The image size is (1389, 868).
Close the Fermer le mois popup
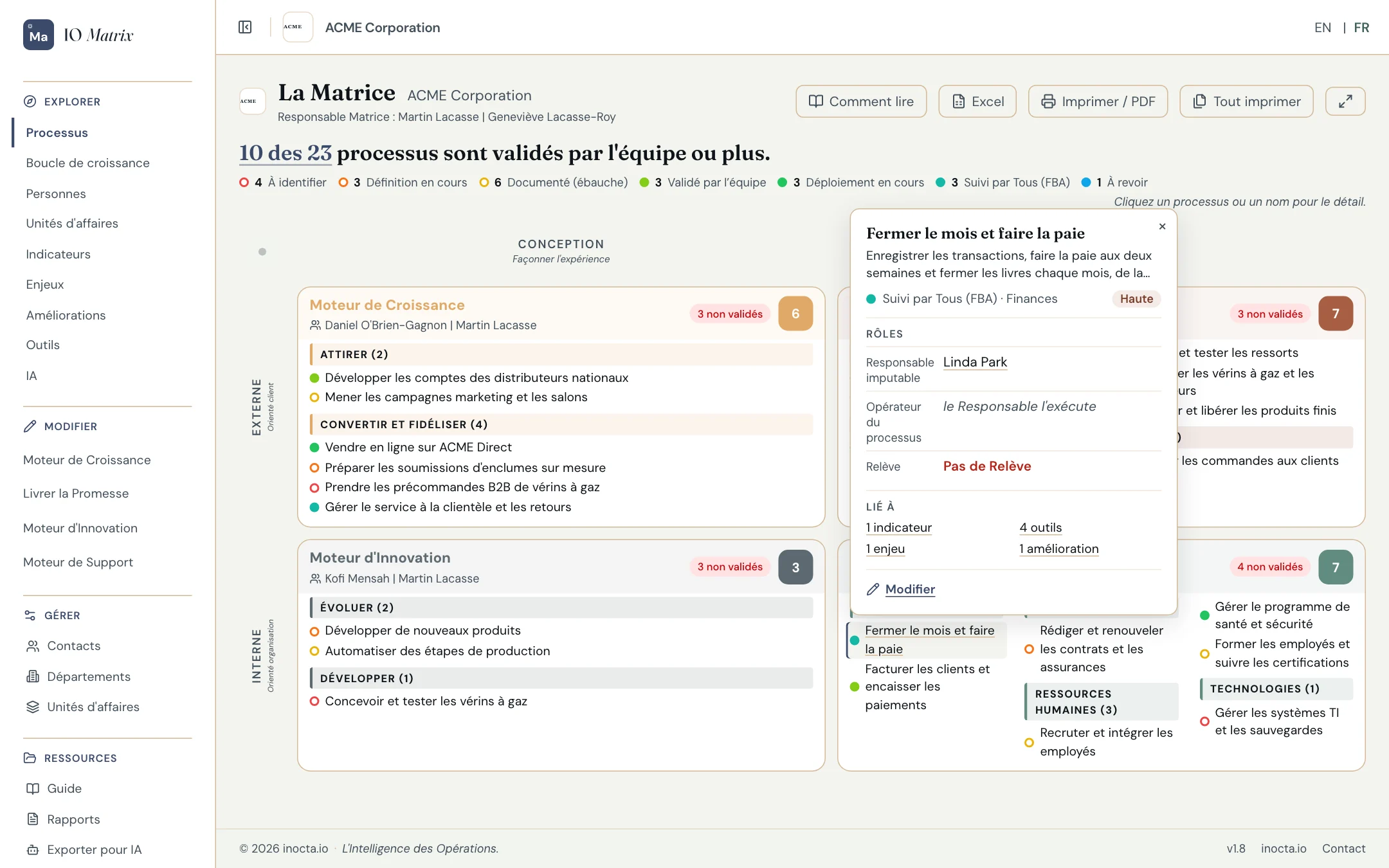1162,226
